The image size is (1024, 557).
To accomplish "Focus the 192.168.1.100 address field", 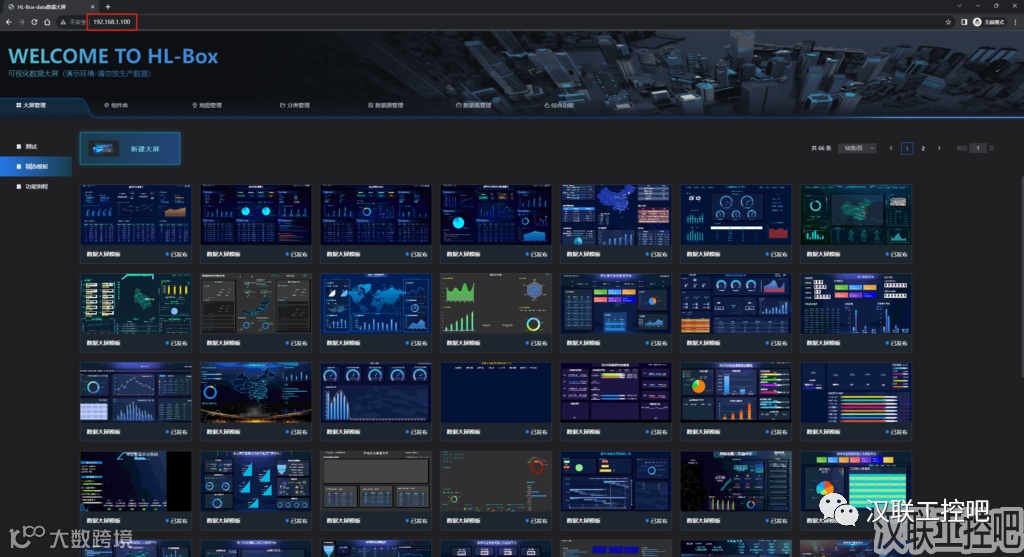I will pos(112,22).
